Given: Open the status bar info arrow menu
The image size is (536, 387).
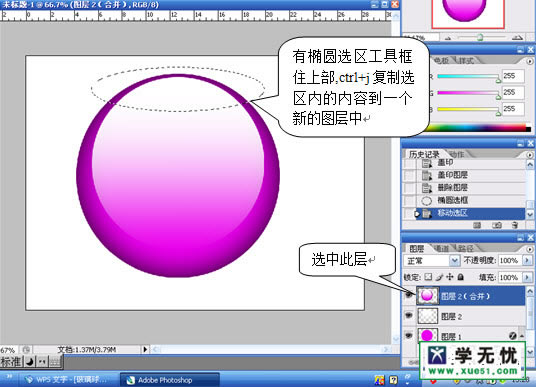Looking at the screenshot, I should [x=145, y=349].
